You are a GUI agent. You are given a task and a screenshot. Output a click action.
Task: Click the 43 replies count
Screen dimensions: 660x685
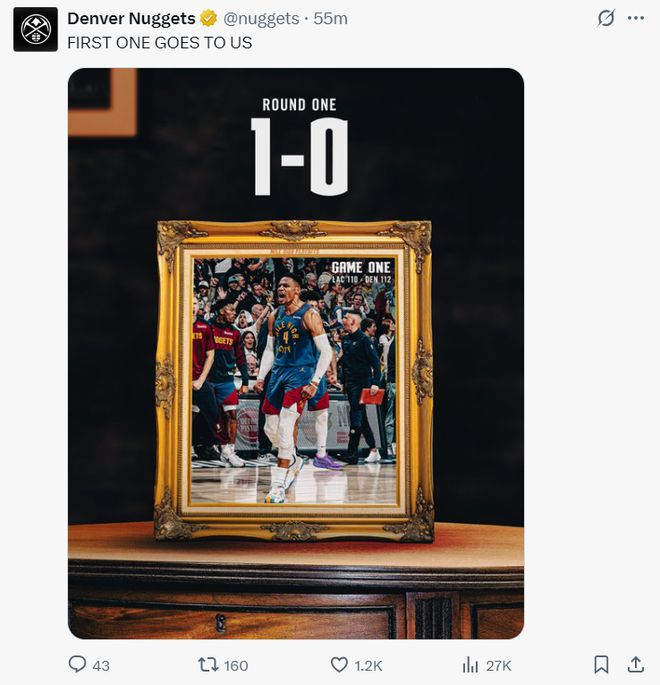[x=101, y=666]
